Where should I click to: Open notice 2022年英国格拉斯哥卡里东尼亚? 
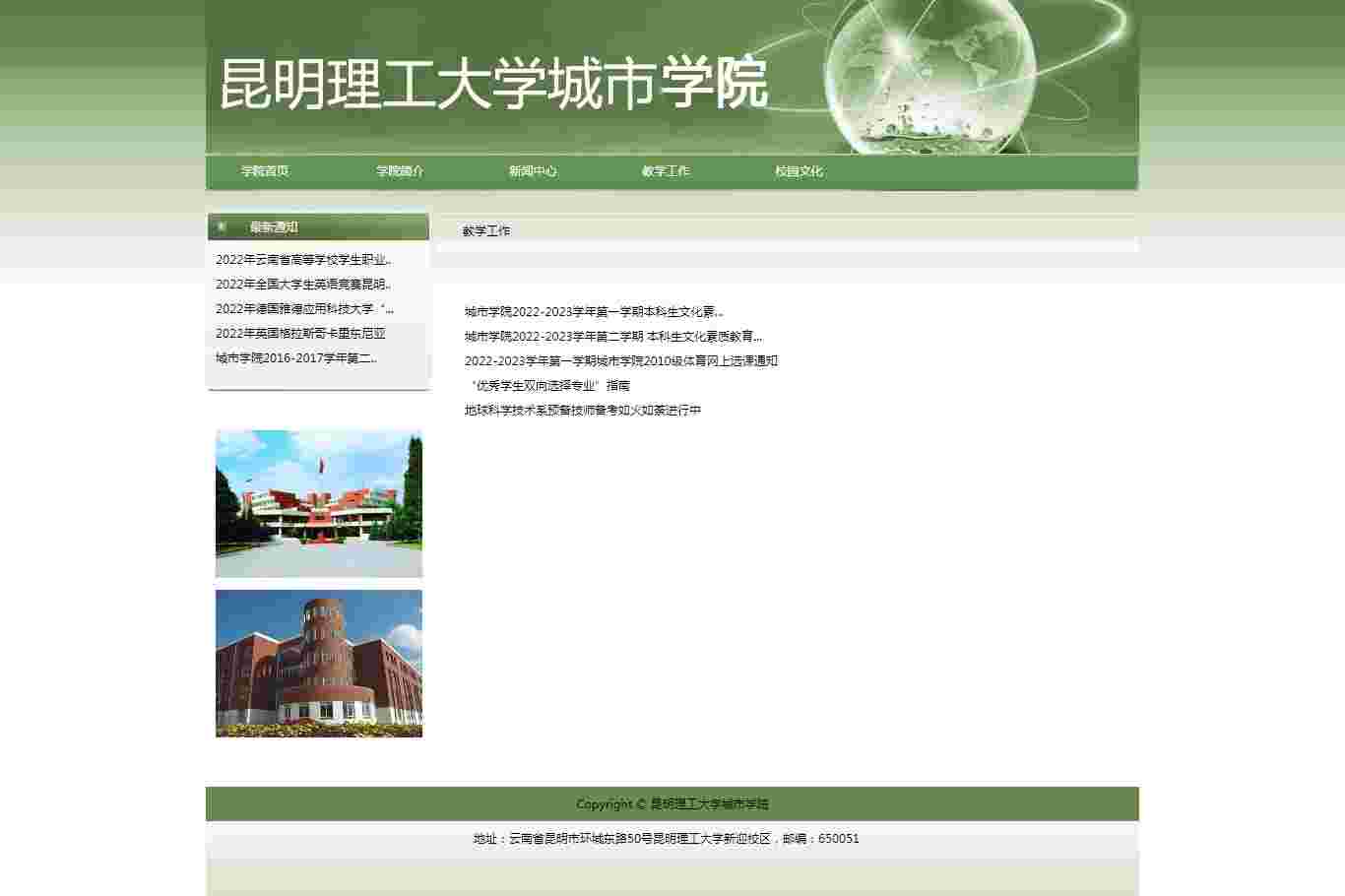pyautogui.click(x=300, y=334)
